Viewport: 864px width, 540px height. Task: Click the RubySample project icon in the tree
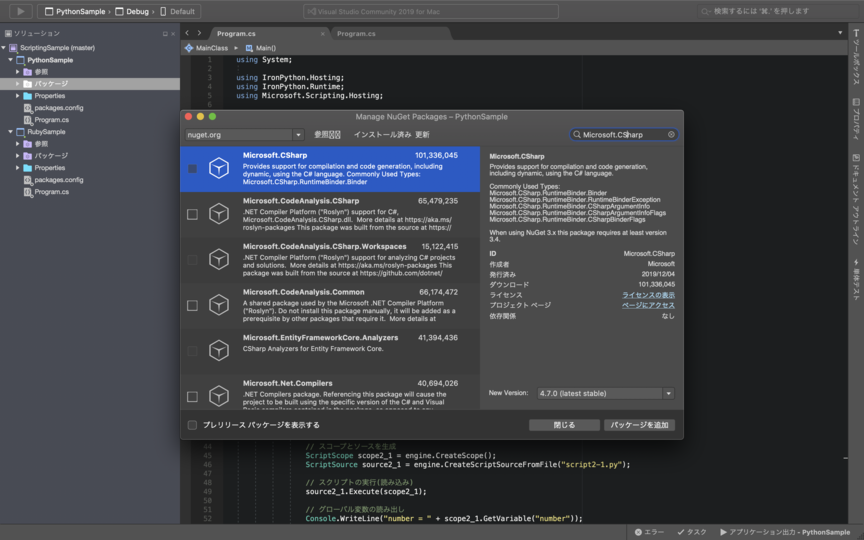click(20, 132)
